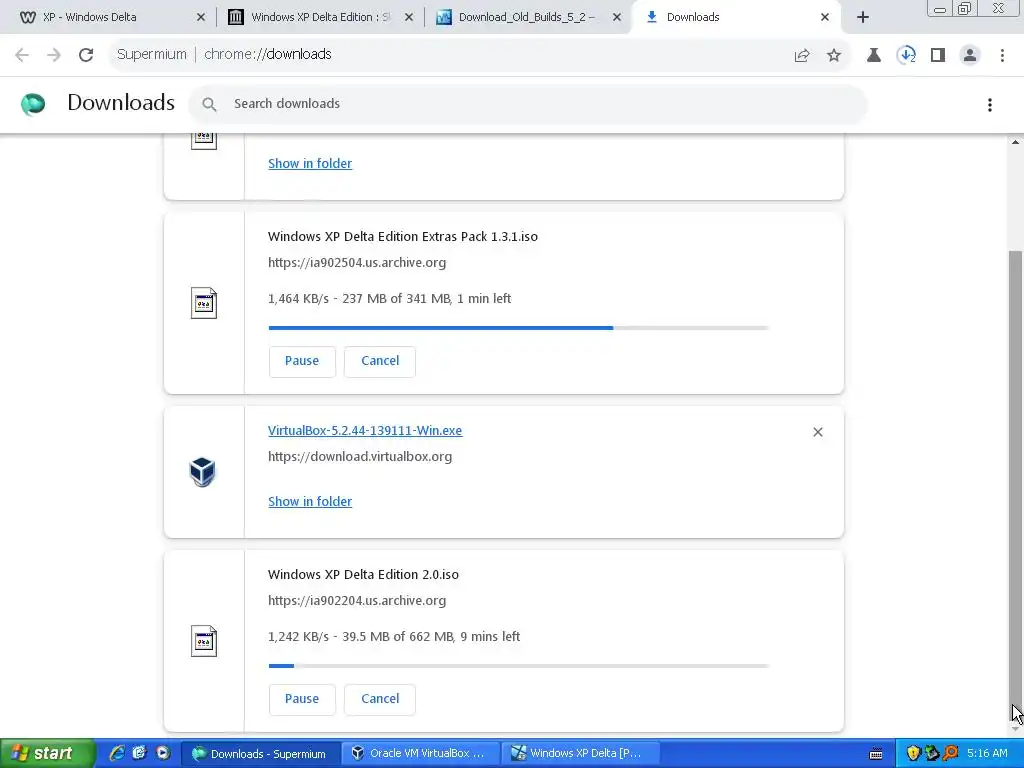Open the browser three-dot menu
Viewport: 1024px width, 768px height.
coord(1002,56)
